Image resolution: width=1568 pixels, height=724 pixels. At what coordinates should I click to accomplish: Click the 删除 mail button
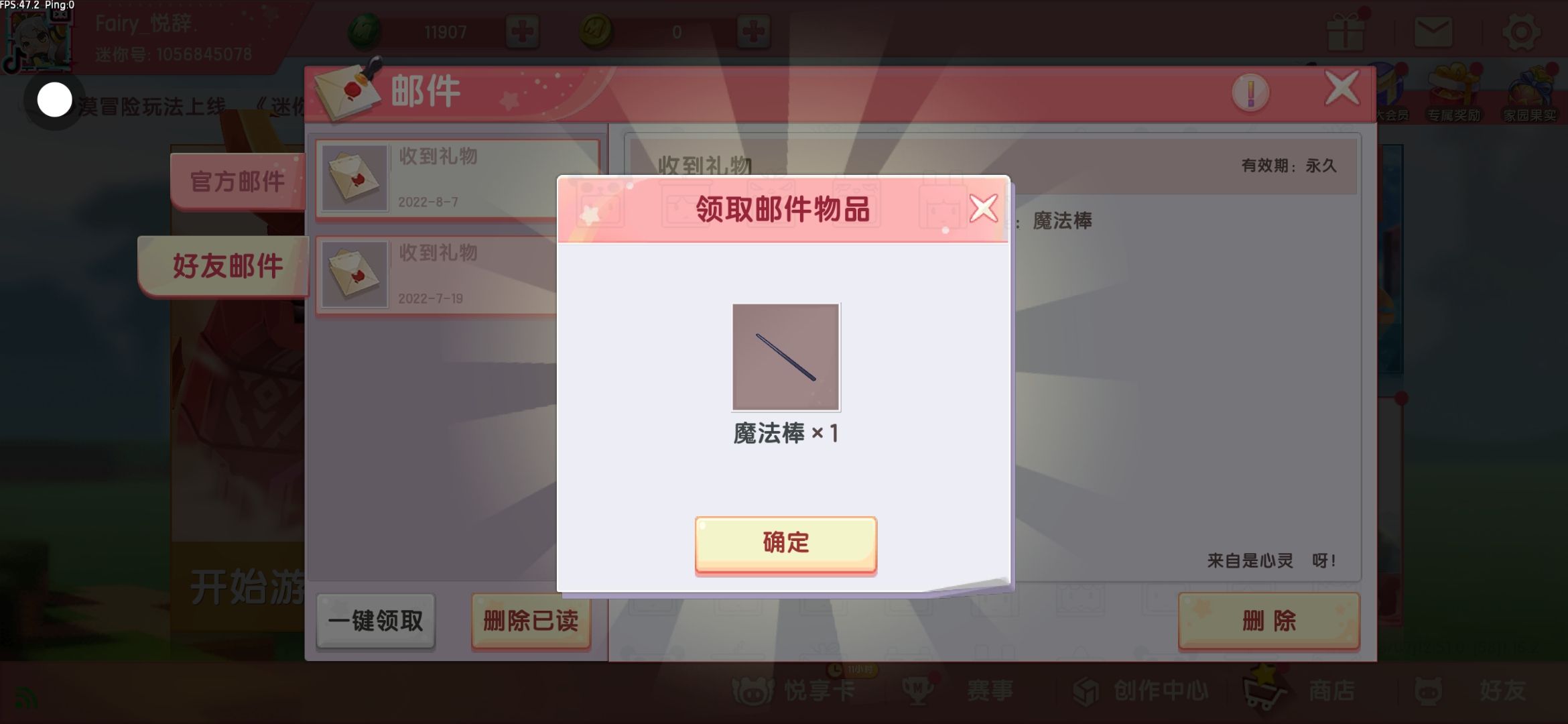click(x=1268, y=621)
